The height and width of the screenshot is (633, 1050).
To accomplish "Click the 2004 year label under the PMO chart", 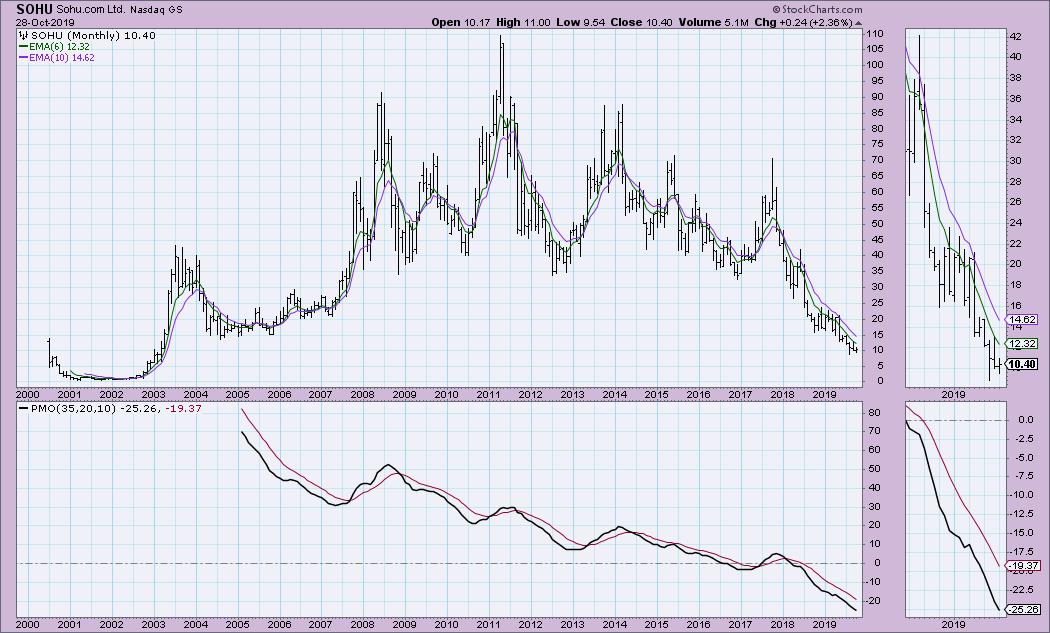I will pyautogui.click(x=196, y=624).
